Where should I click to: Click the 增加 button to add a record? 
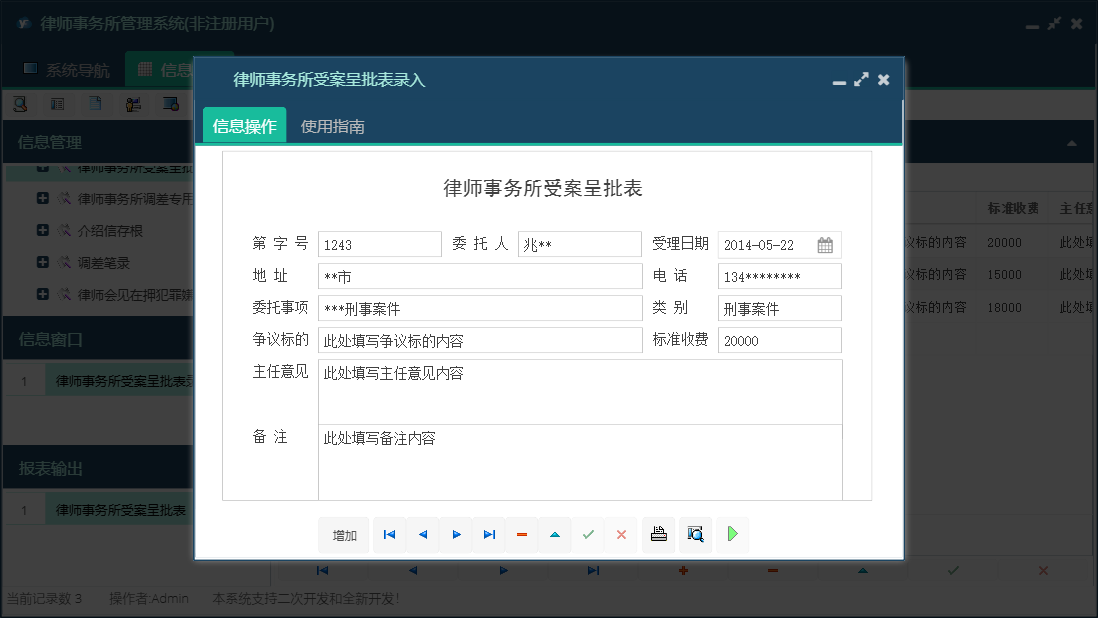pos(343,534)
